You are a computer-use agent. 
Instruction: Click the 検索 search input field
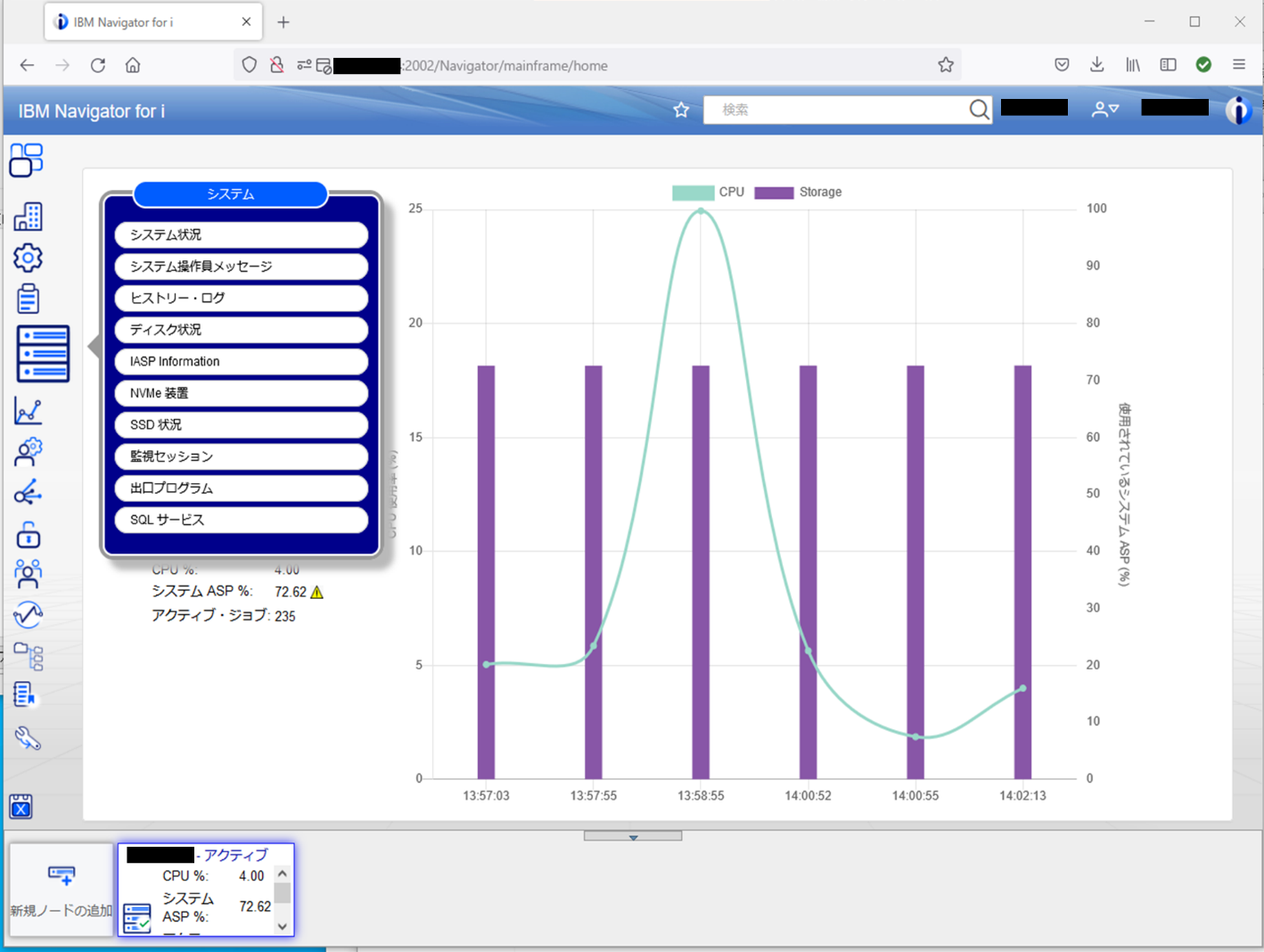coord(835,110)
